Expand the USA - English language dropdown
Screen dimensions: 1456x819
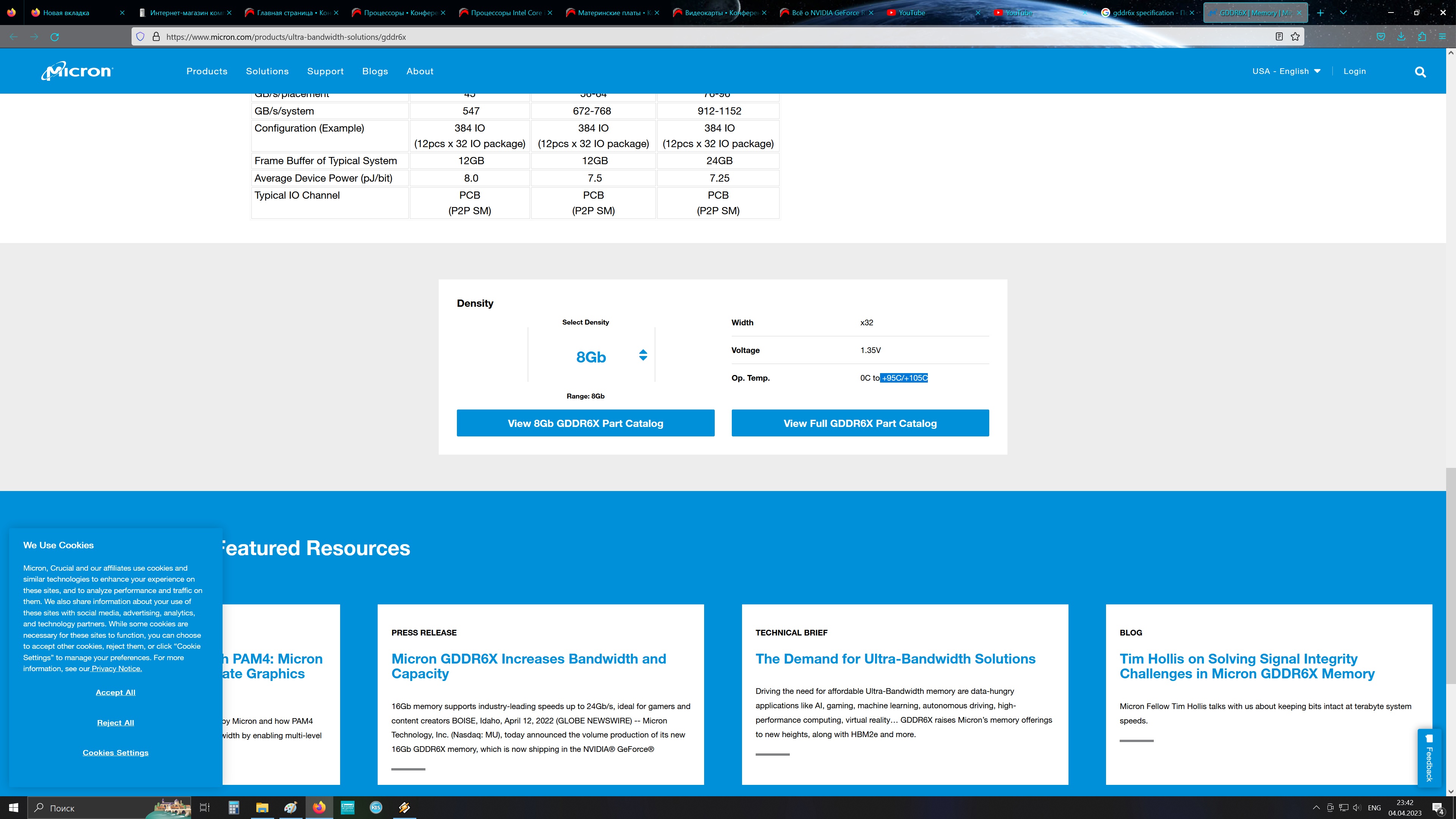tap(1286, 71)
